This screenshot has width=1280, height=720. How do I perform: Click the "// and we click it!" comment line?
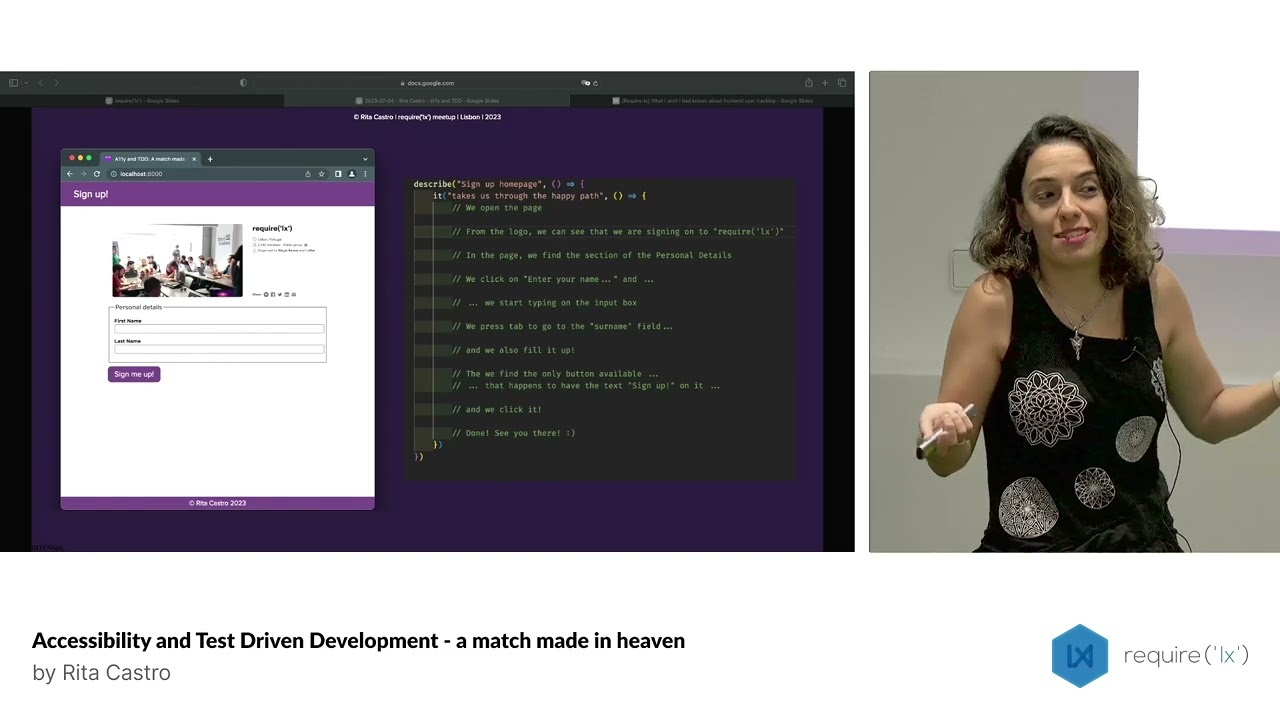(x=497, y=409)
